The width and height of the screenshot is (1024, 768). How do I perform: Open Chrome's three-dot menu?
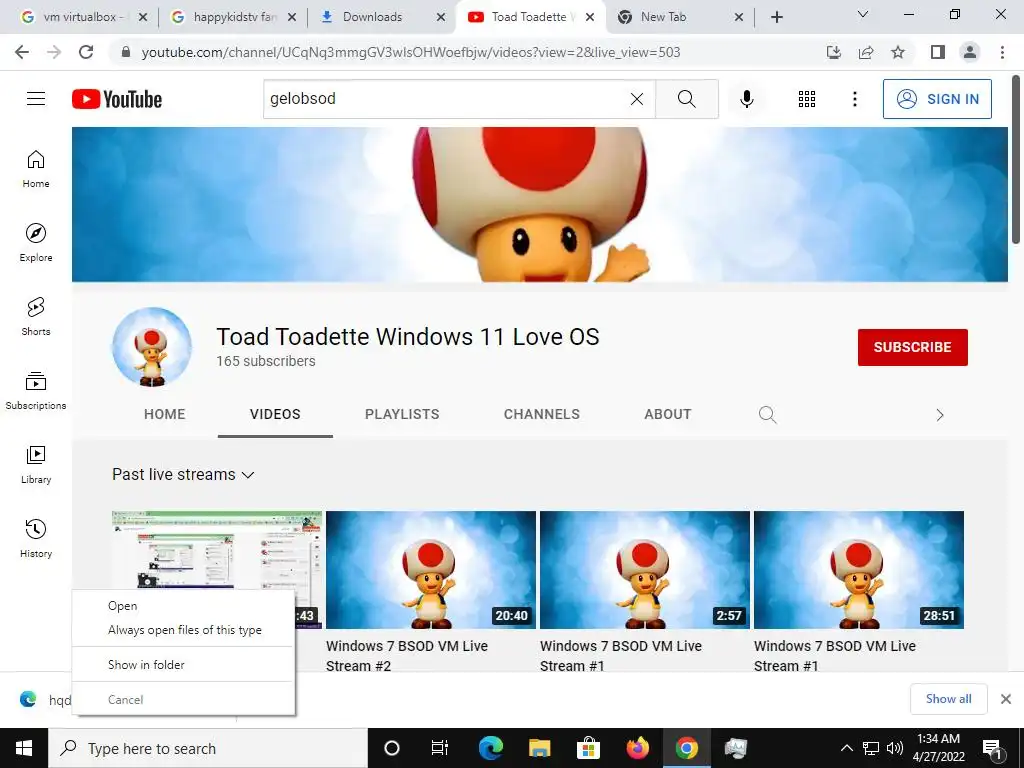coord(1002,52)
